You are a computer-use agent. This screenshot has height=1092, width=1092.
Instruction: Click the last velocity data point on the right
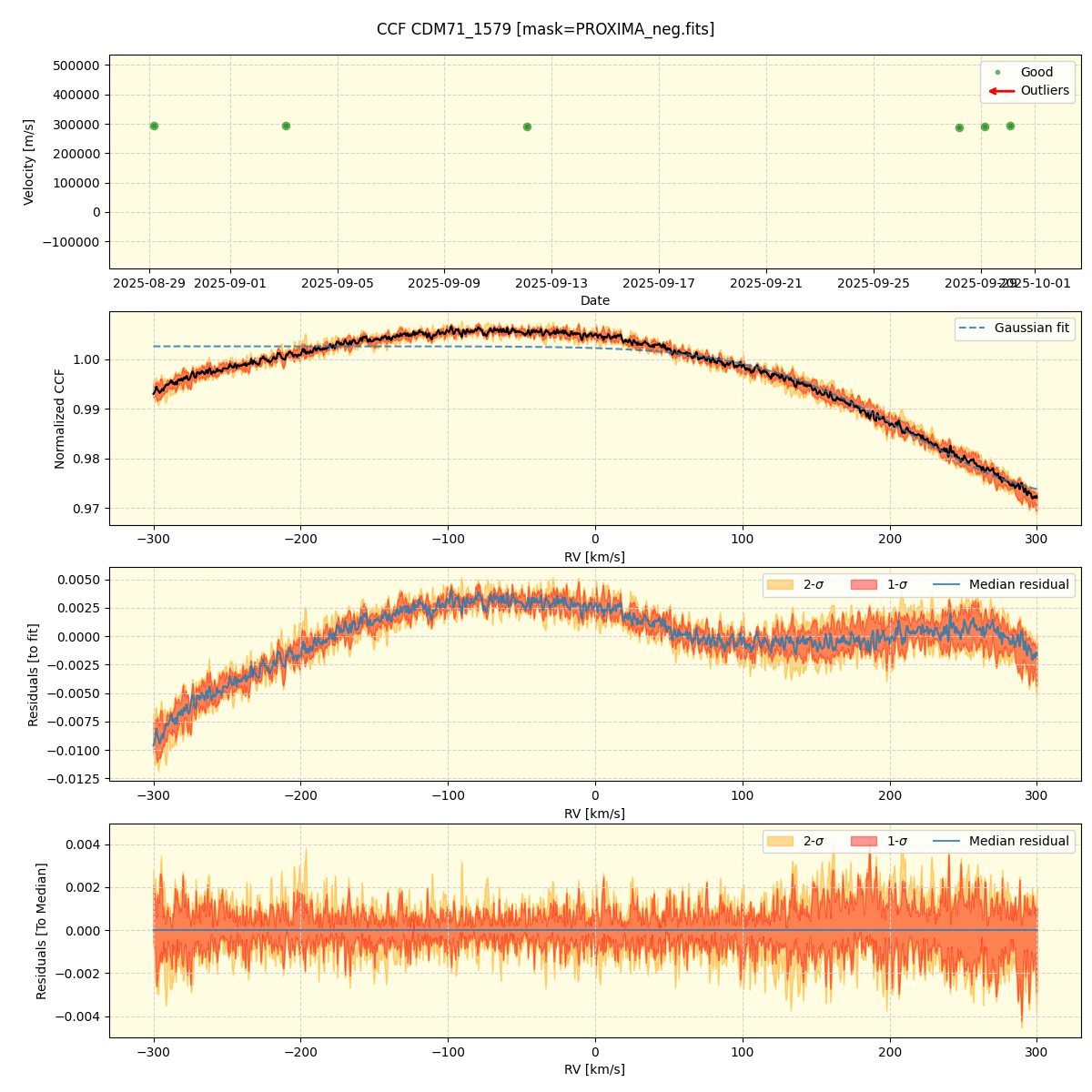pos(1010,126)
